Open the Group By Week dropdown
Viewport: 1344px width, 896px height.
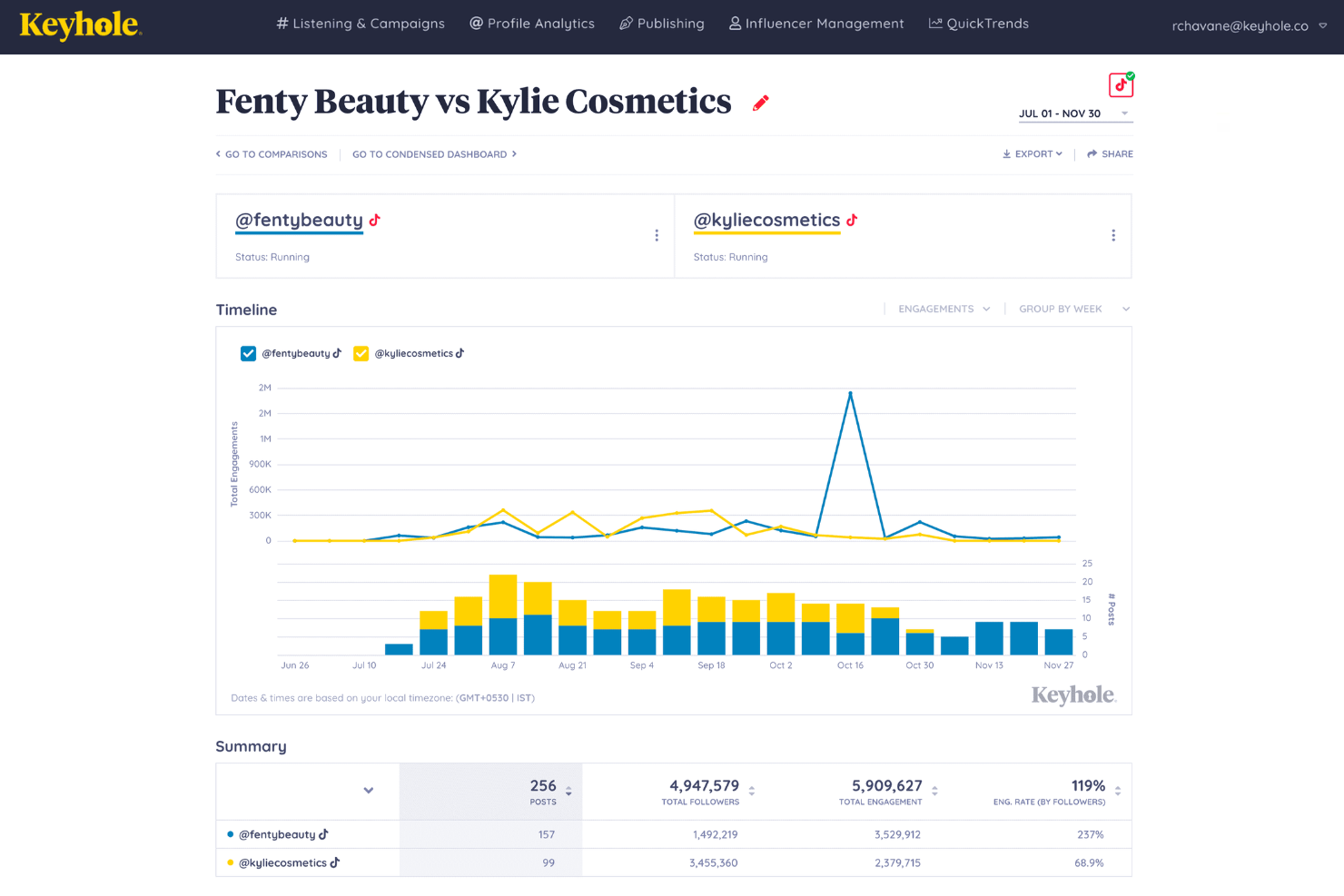[x=1073, y=310]
